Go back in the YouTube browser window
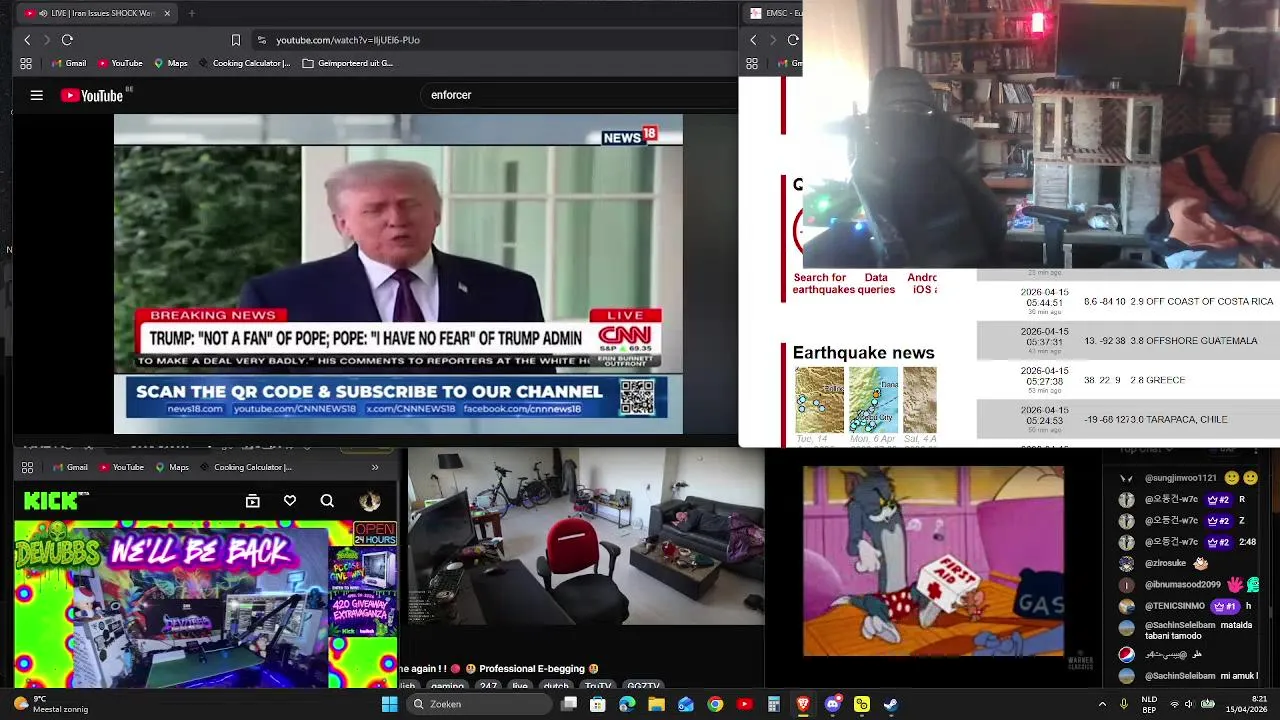The image size is (1280, 720). [27, 40]
